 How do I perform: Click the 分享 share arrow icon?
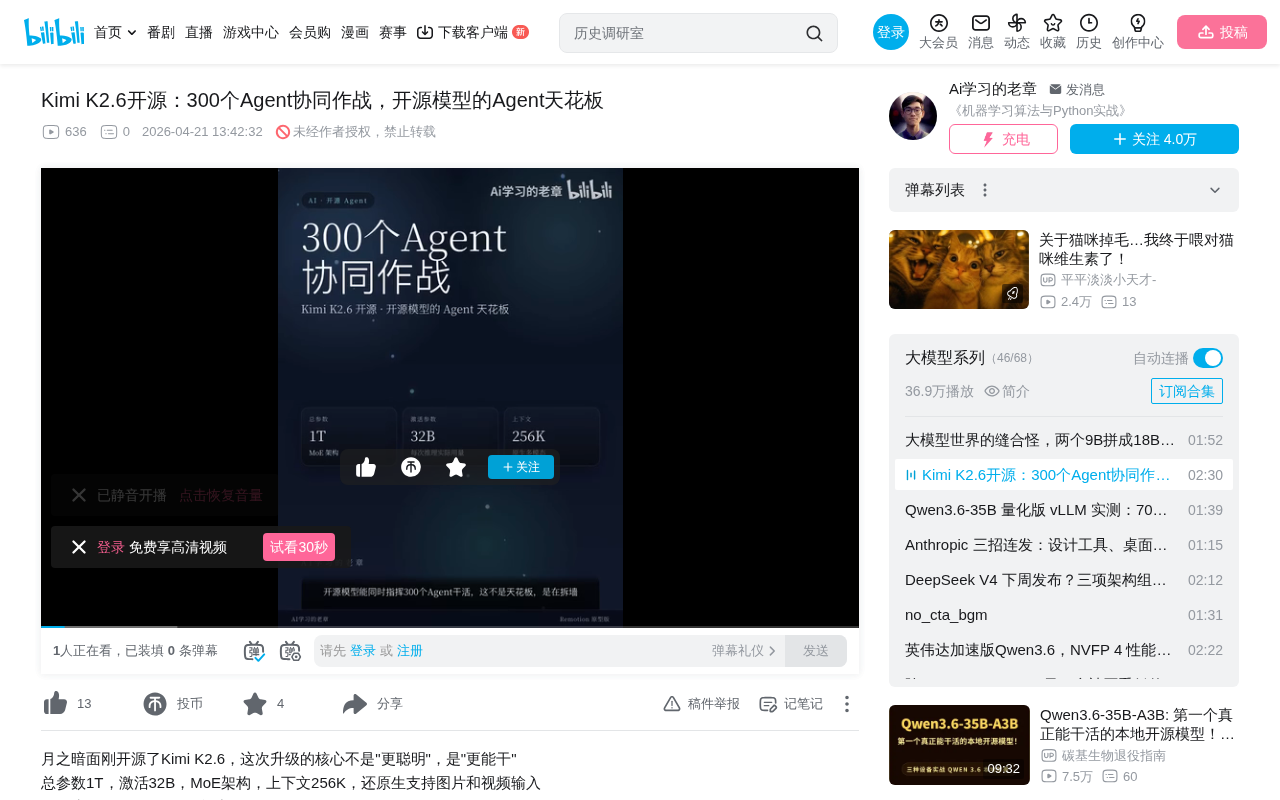(355, 704)
